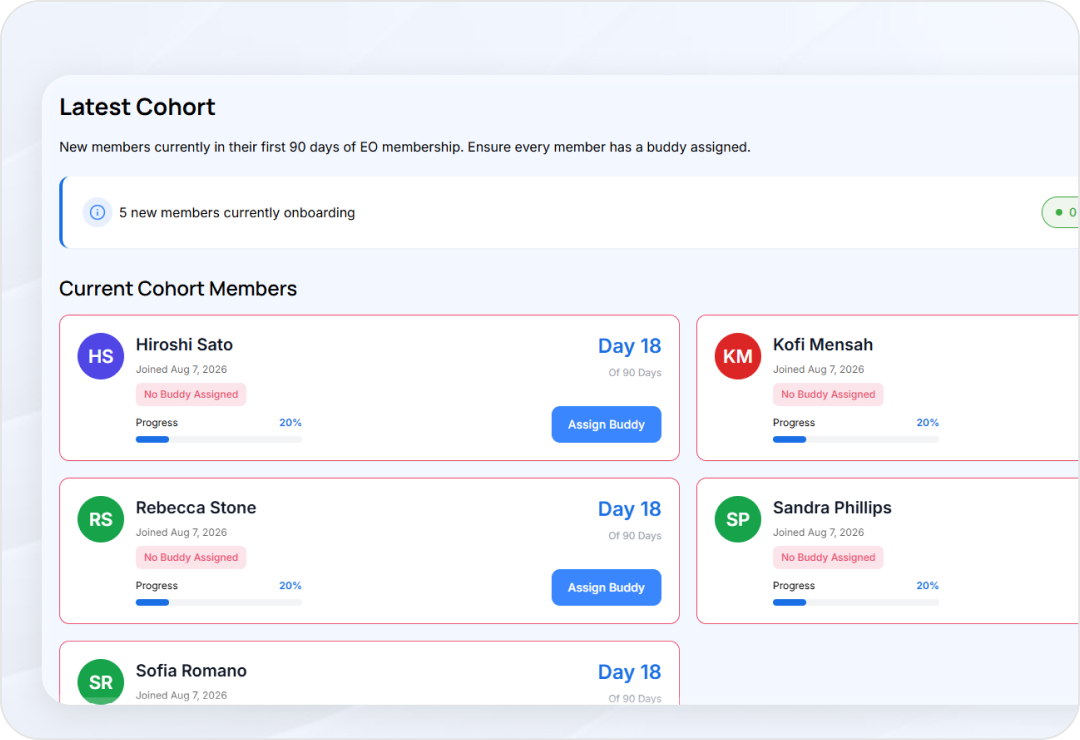The height and width of the screenshot is (740, 1080).
Task: Click Sandra Phillips' SP avatar
Action: pos(738,519)
